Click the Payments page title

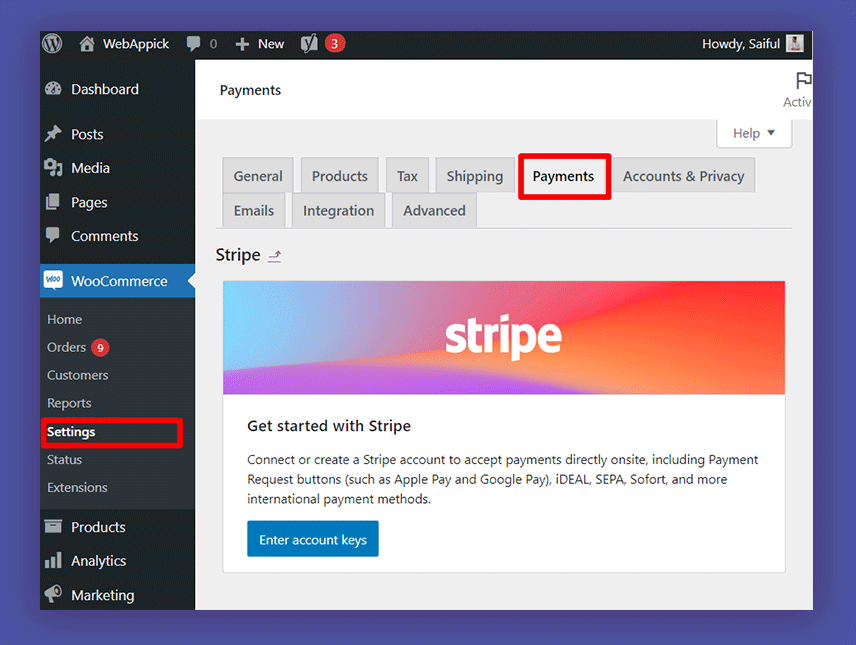(x=250, y=90)
